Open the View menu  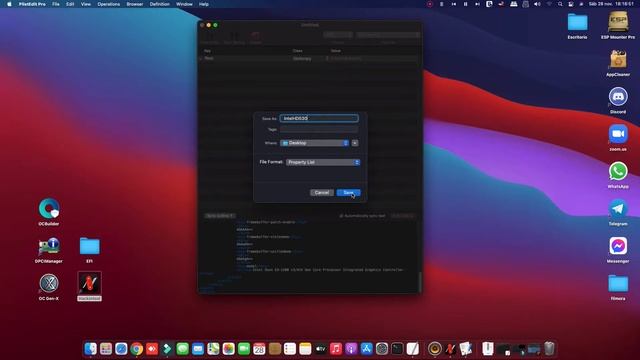click(x=86, y=4)
